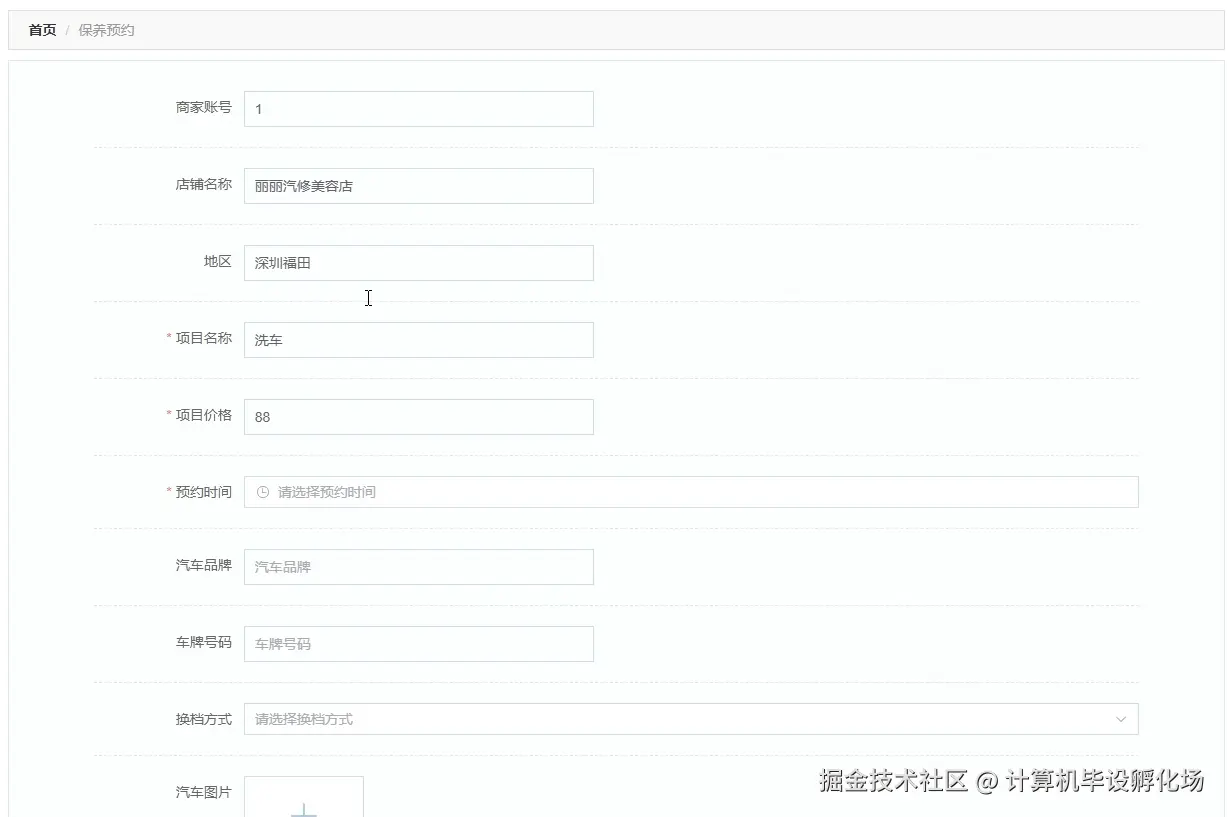Expand the 换档方式 dropdown list
Image resolution: width=1227 pixels, height=817 pixels.
690,718
